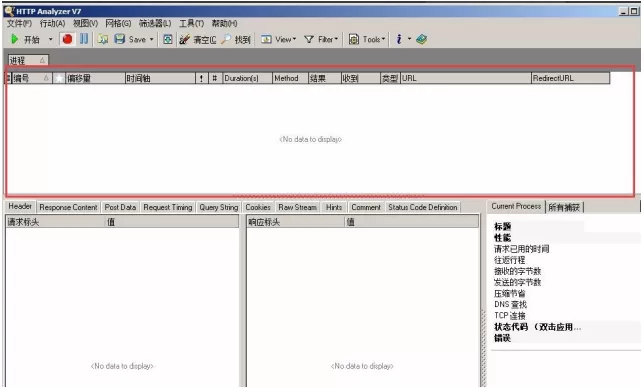This screenshot has height=388, width=644.
Task: Switch to the Post Data tab
Action: pyautogui.click(x=120, y=207)
